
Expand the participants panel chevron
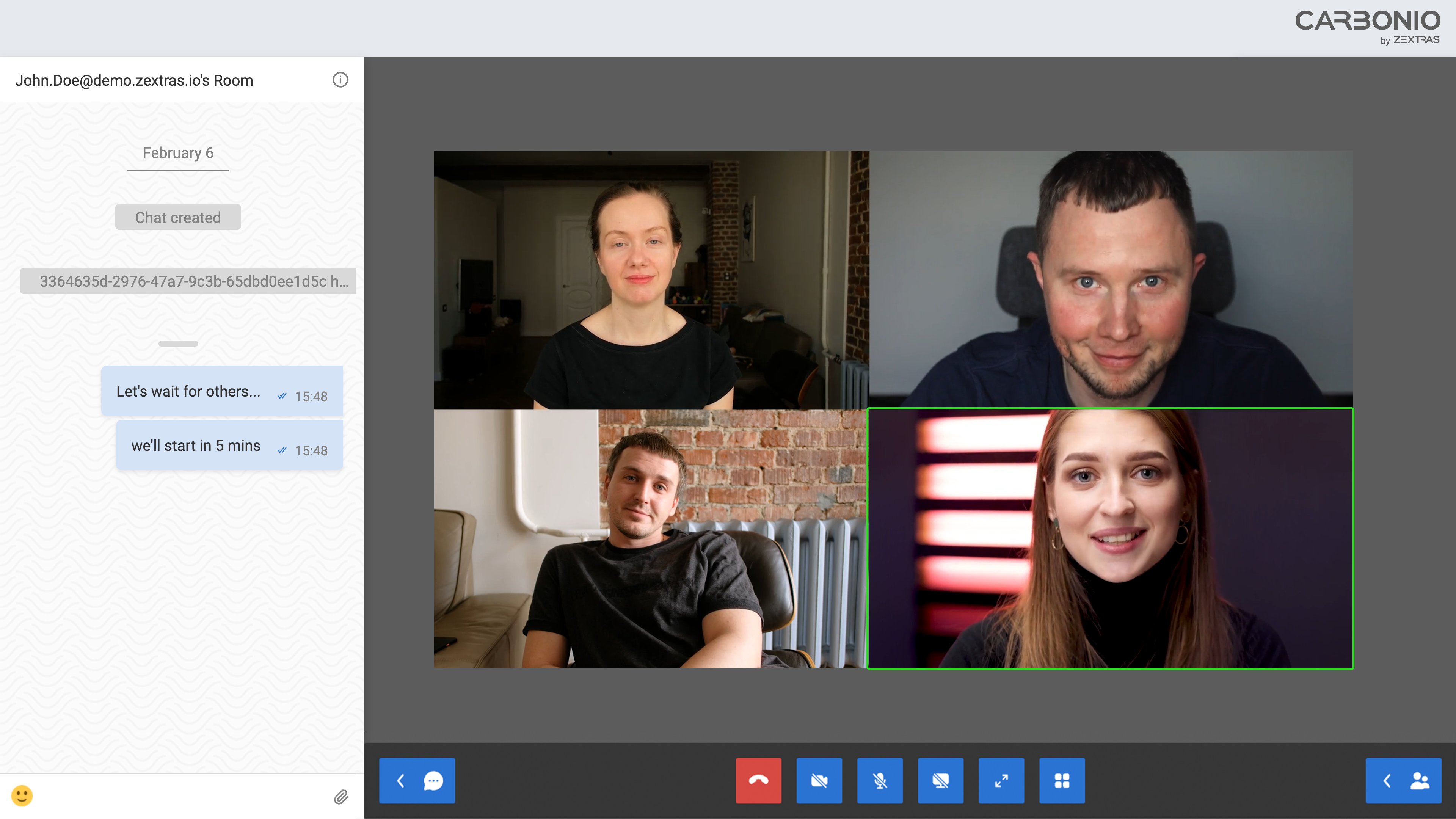coord(1387,781)
